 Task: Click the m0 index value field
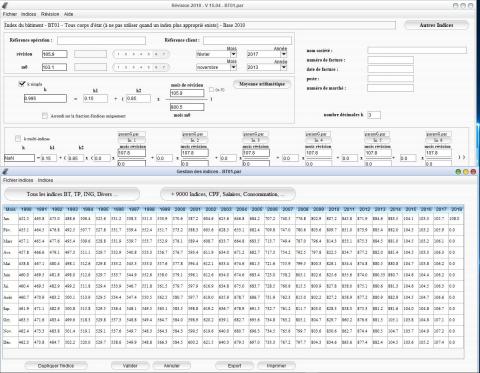click(54, 67)
